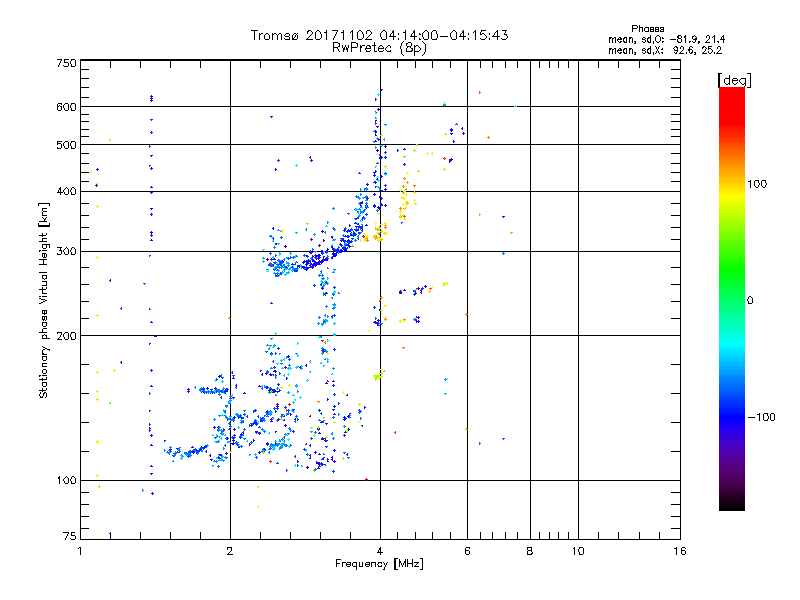The image size is (800, 600).
Task: Click the 'Phases' heading text
Action: (647, 29)
